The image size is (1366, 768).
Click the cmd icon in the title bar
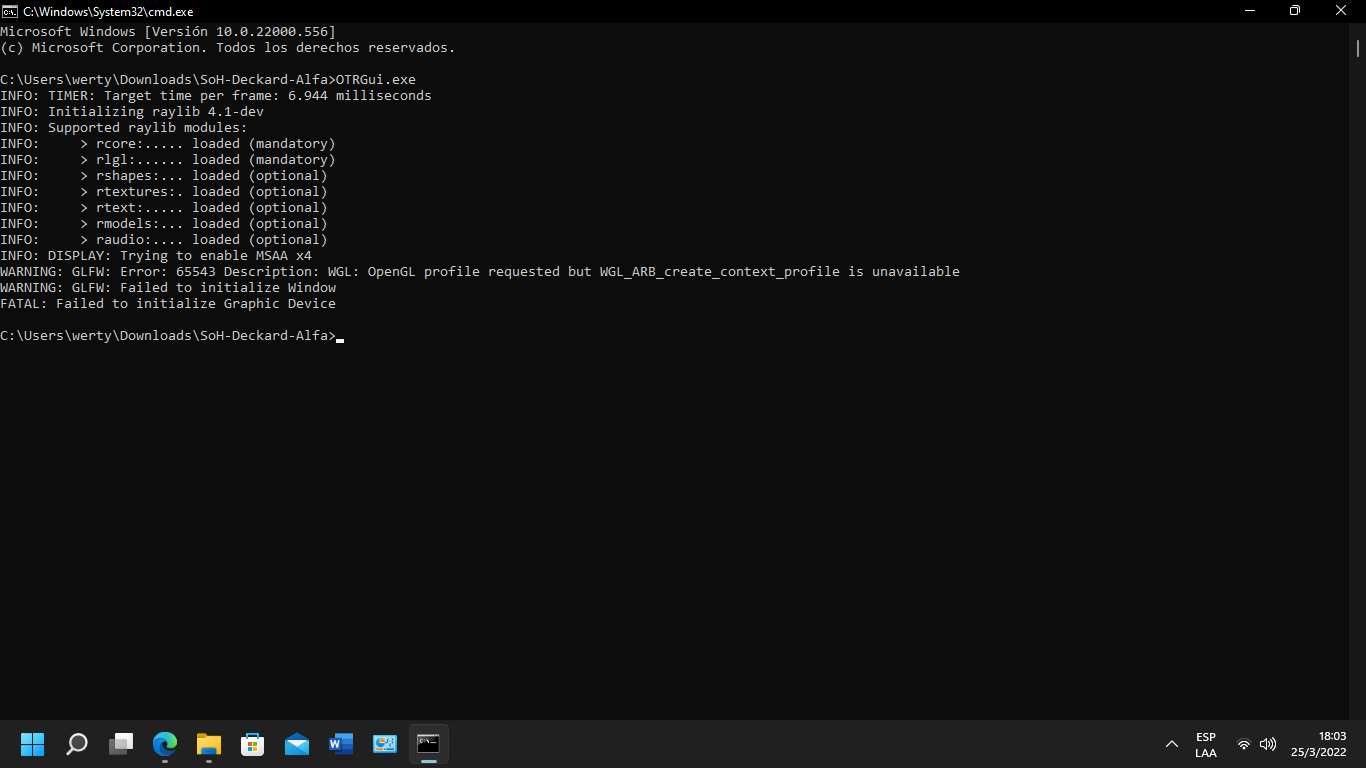click(11, 11)
